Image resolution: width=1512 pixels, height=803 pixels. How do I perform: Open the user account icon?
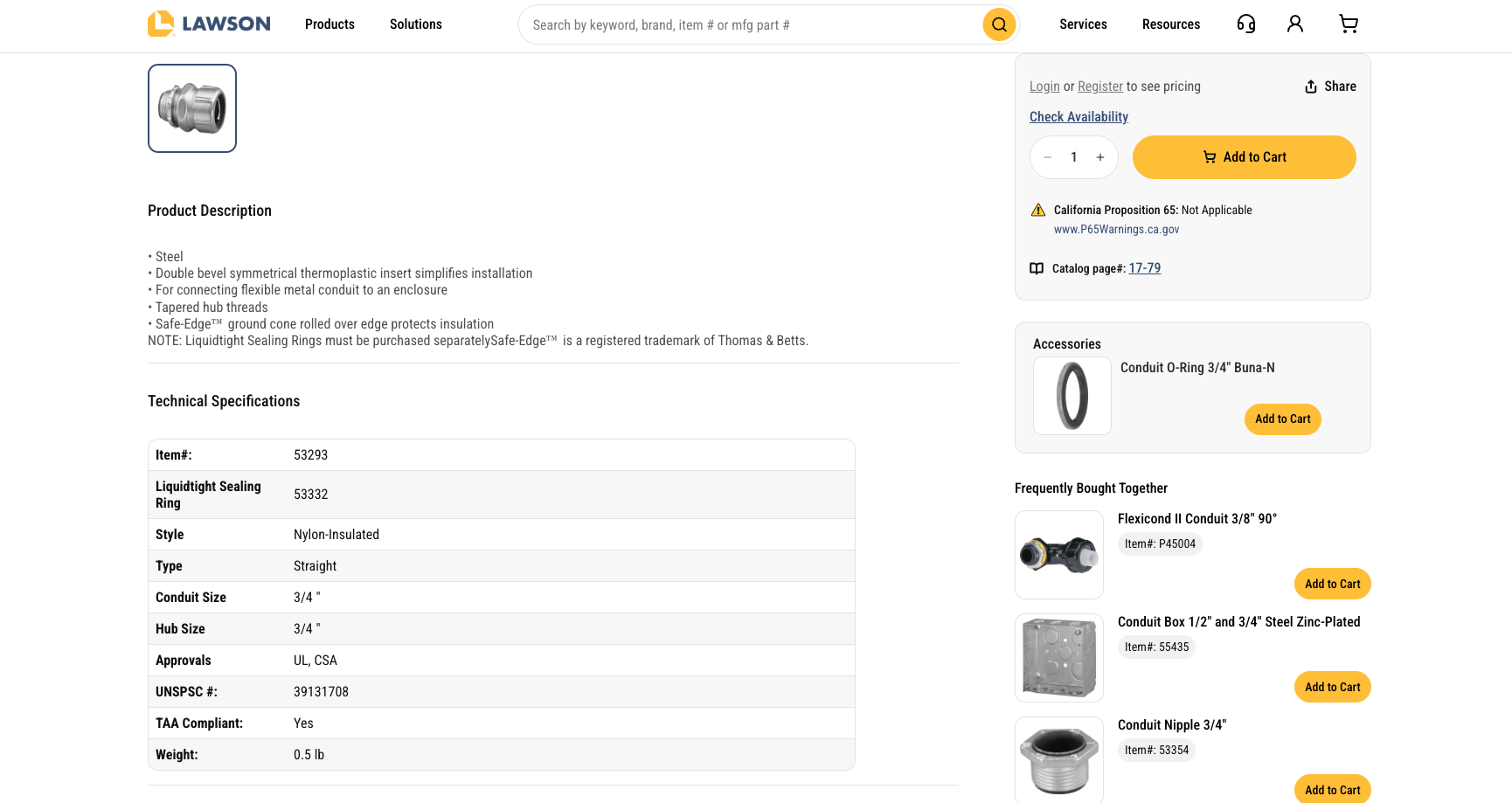(x=1295, y=24)
